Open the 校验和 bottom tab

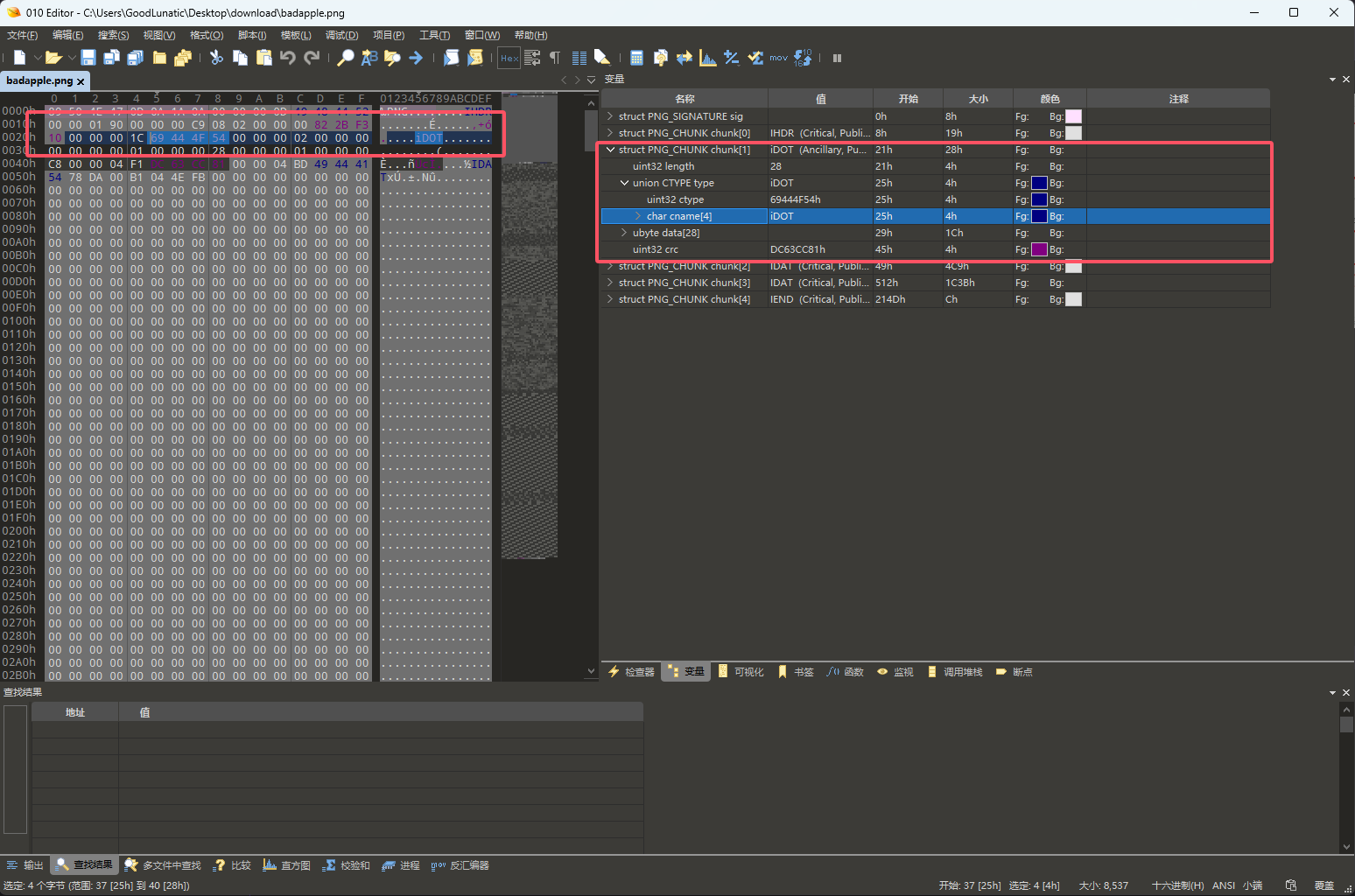(x=346, y=865)
